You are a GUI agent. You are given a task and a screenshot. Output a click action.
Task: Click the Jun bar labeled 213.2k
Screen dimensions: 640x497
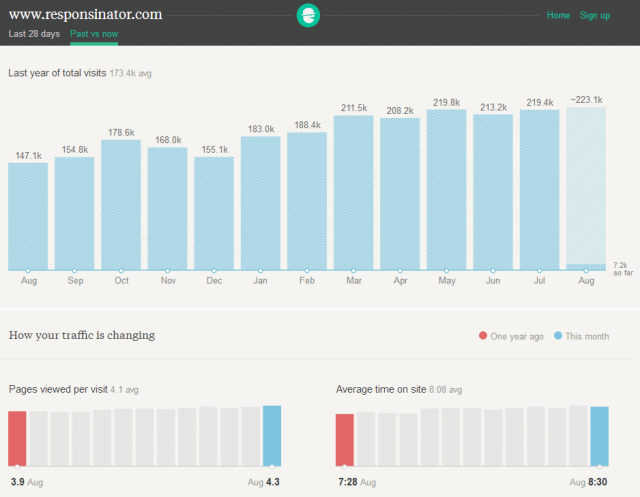click(x=493, y=192)
